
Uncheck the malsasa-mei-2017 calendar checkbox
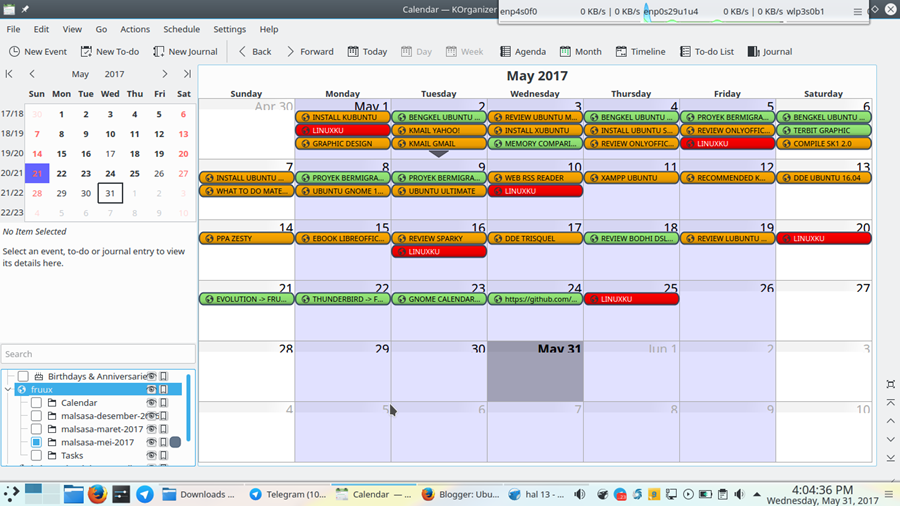36,442
